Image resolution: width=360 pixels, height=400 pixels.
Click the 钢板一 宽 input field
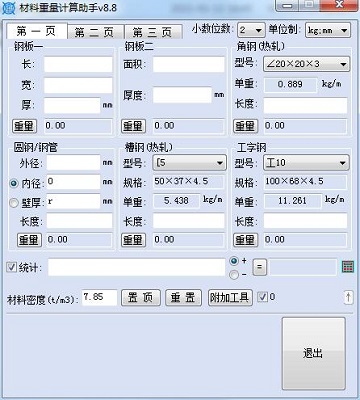pos(78,86)
